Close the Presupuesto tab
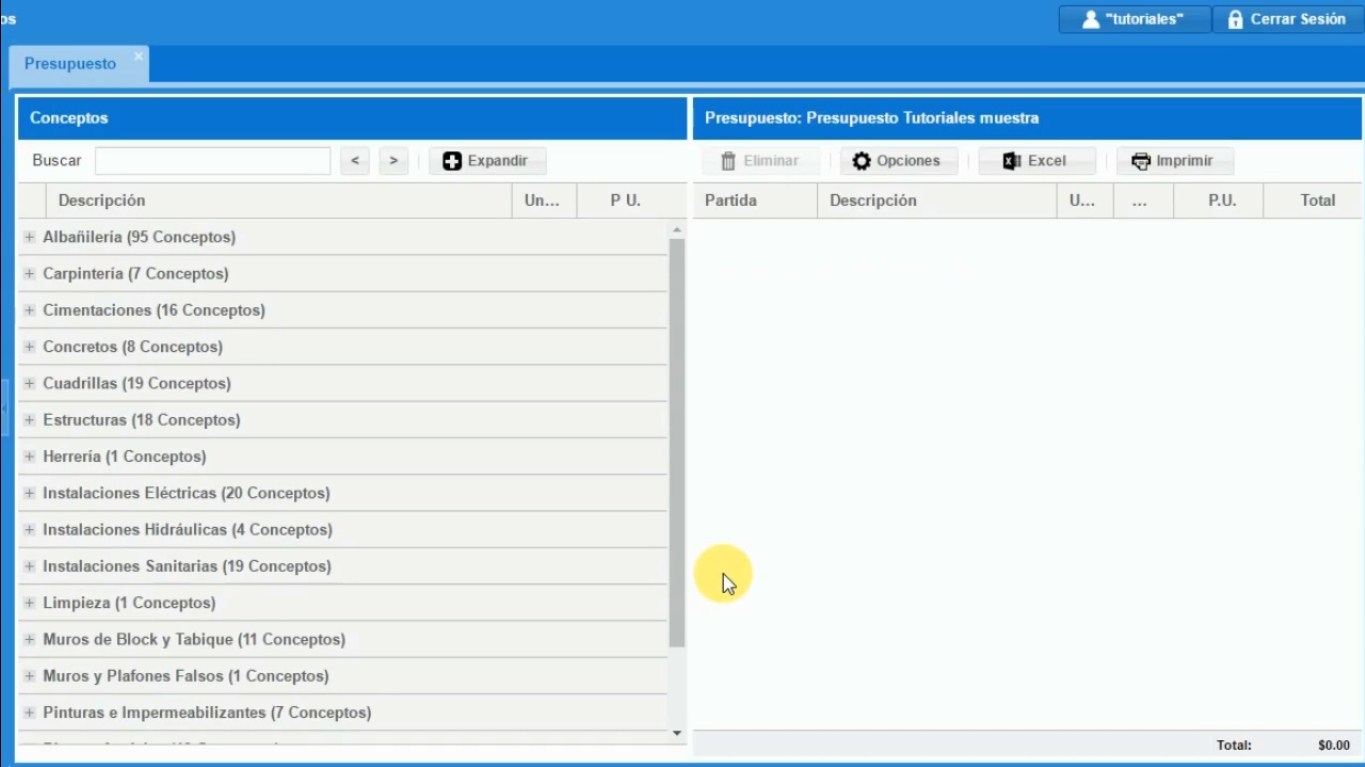The height and width of the screenshot is (767, 1365). click(138, 56)
